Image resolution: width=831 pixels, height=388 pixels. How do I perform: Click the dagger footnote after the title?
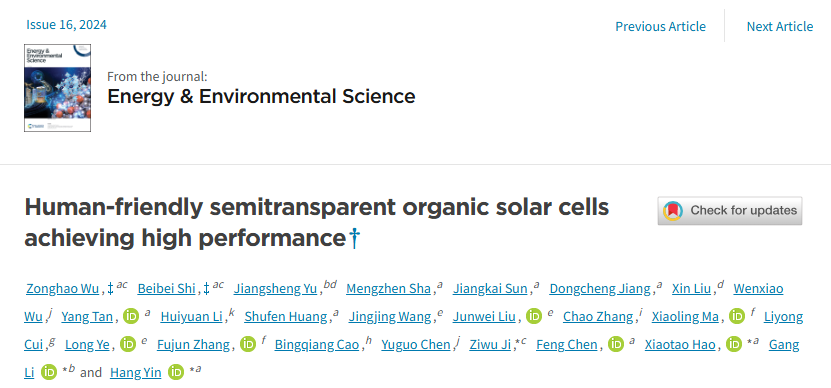click(354, 239)
